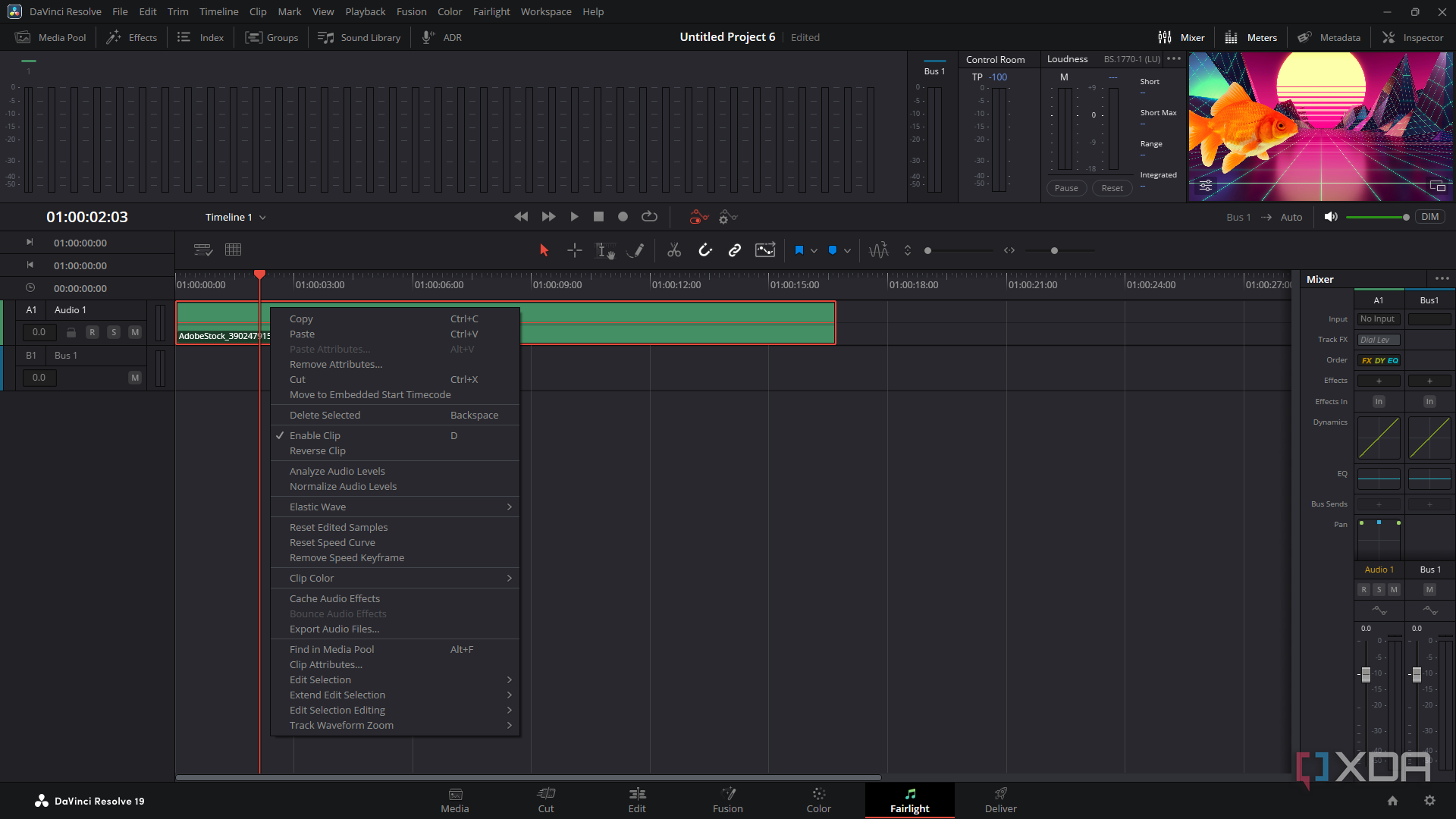Start playback with the Play button
1456x819 pixels.
[574, 217]
